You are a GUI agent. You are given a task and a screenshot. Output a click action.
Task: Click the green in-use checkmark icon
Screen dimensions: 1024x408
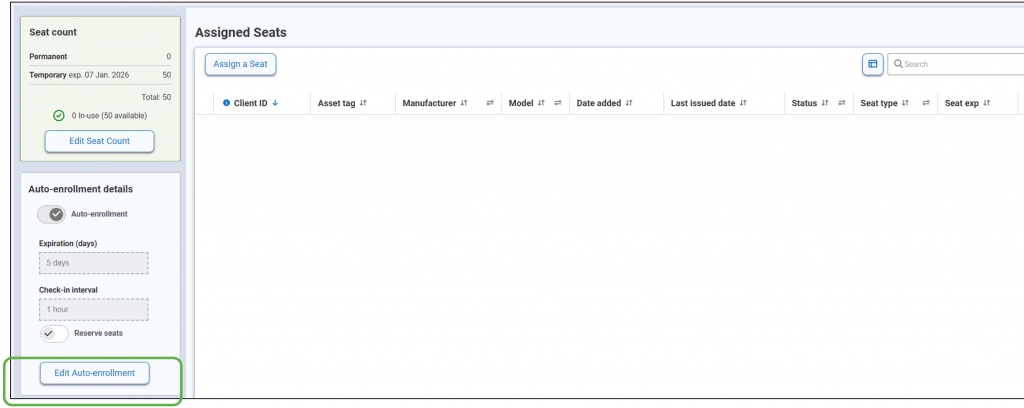point(59,116)
